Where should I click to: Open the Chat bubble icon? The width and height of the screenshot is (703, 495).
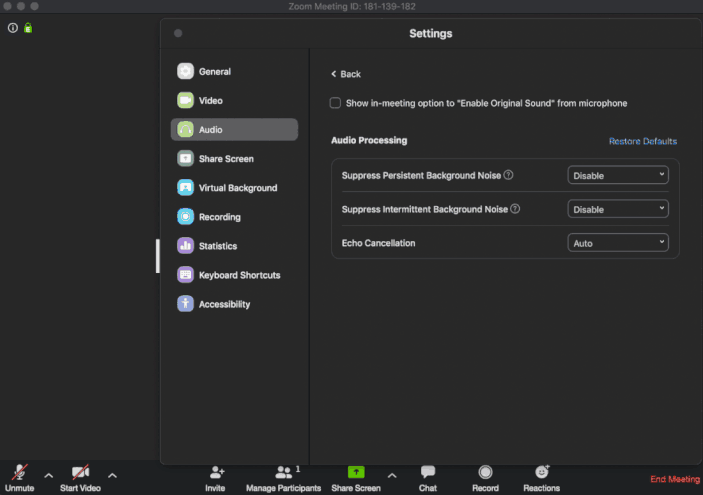click(x=427, y=472)
